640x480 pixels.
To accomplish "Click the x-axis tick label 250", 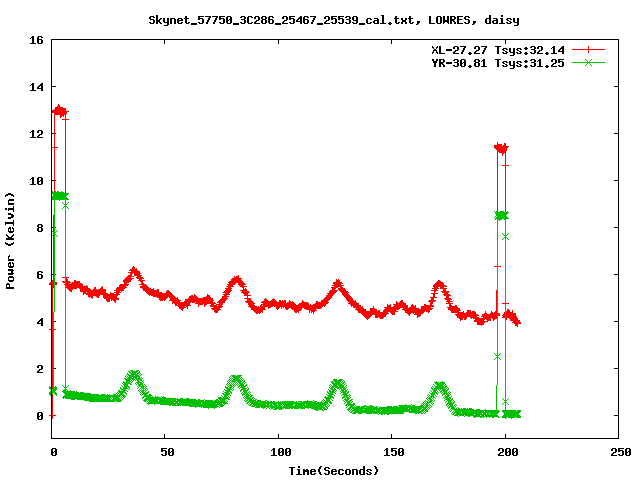I will pyautogui.click(x=621, y=452).
